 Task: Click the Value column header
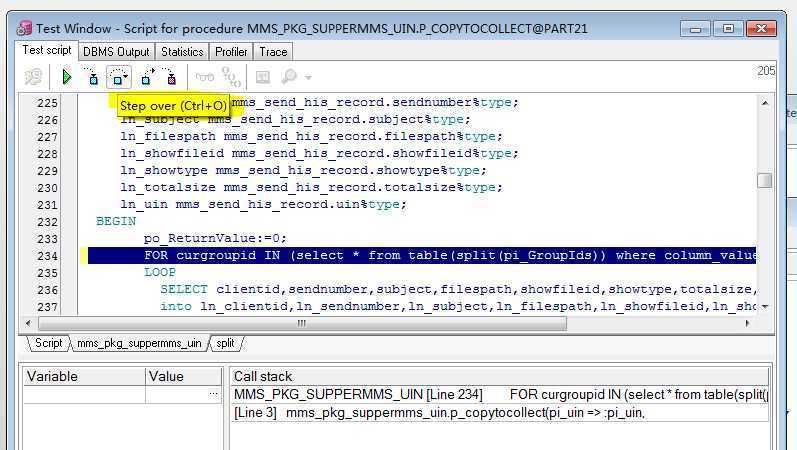184,376
